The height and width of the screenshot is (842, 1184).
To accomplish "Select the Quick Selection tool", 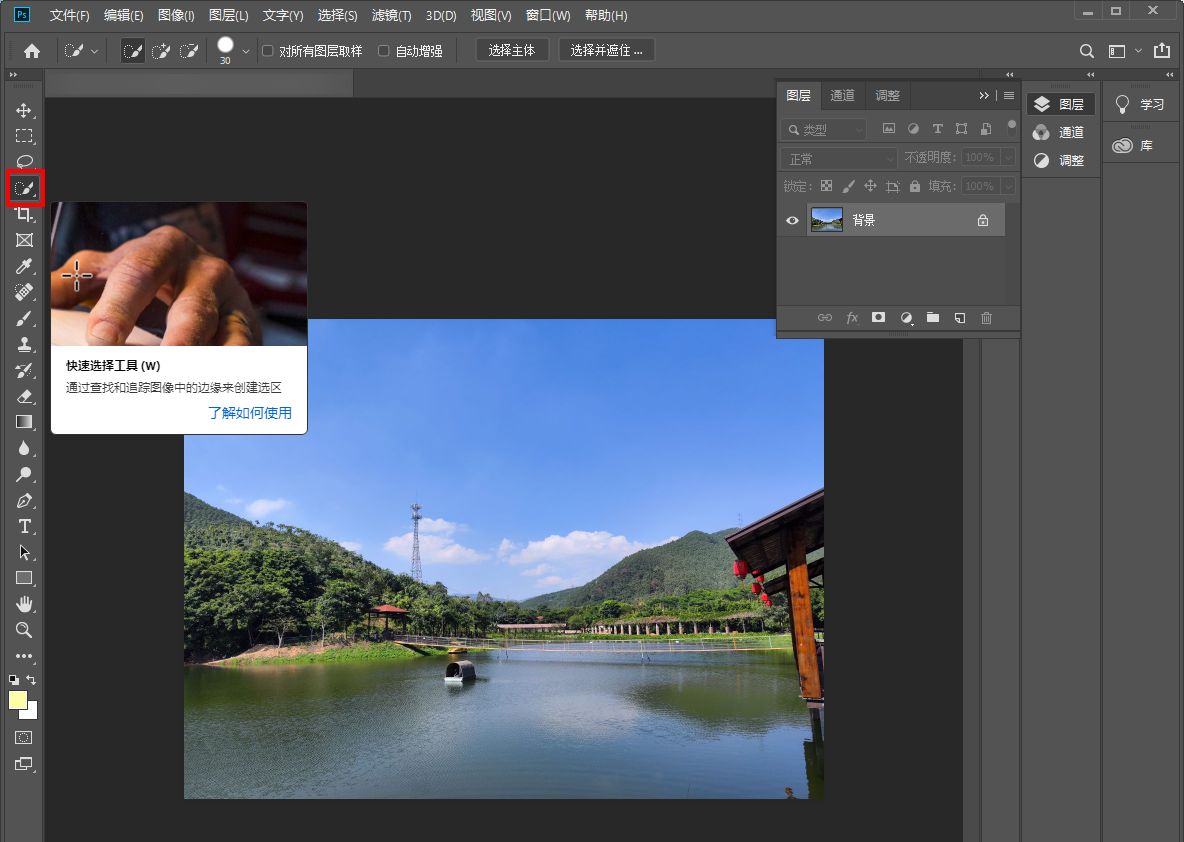I will coord(24,188).
